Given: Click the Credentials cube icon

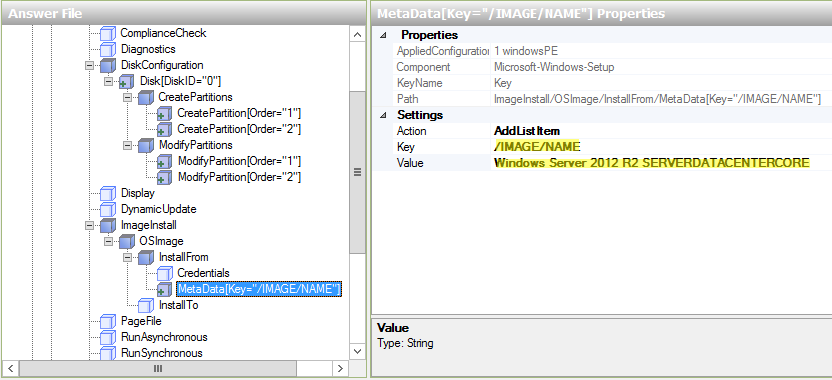Looking at the screenshot, I should [x=164, y=273].
